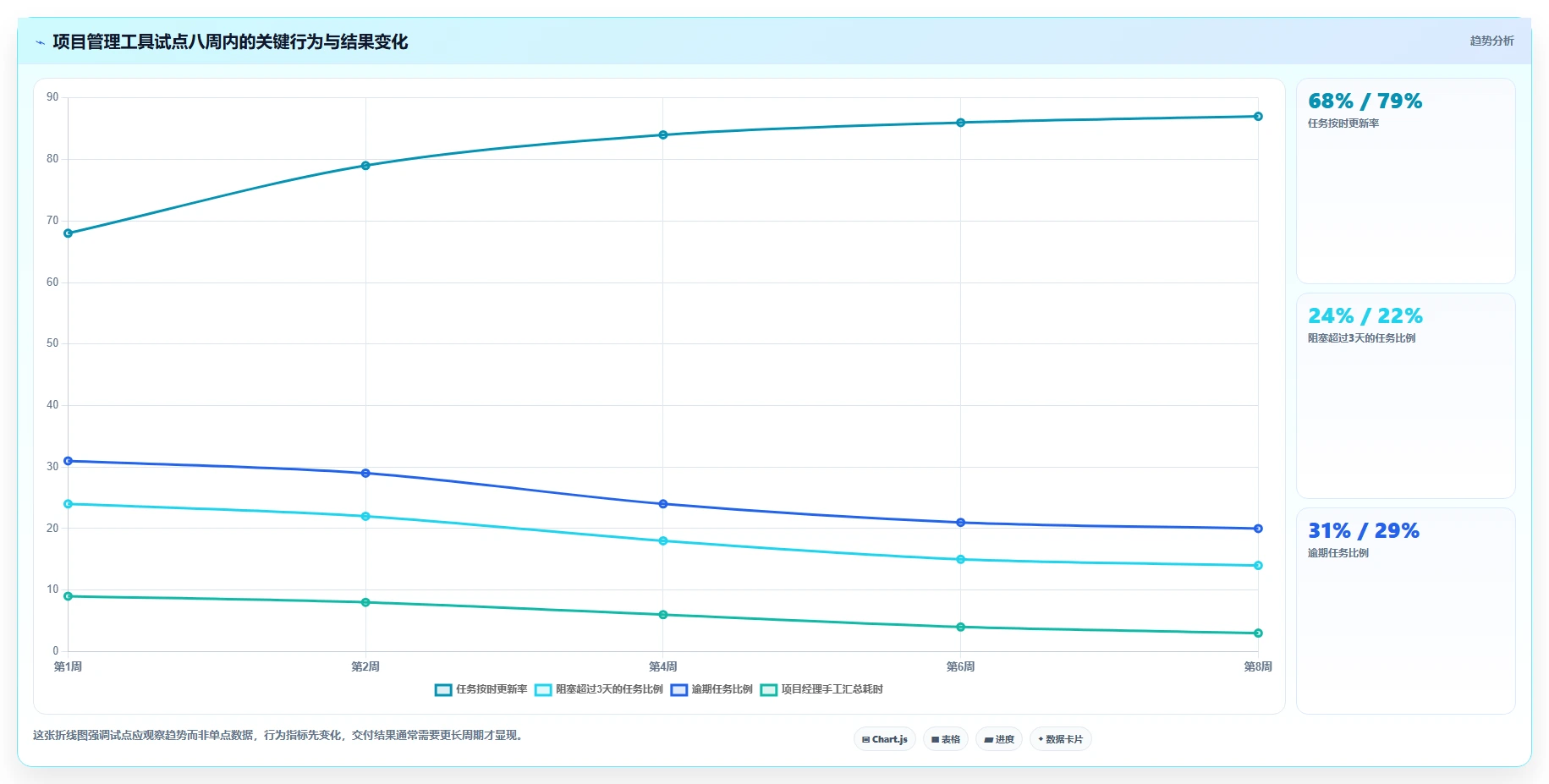This screenshot has width=1549, height=784.
Task: Click the 第8周 x-axis label
Action: [x=1258, y=666]
